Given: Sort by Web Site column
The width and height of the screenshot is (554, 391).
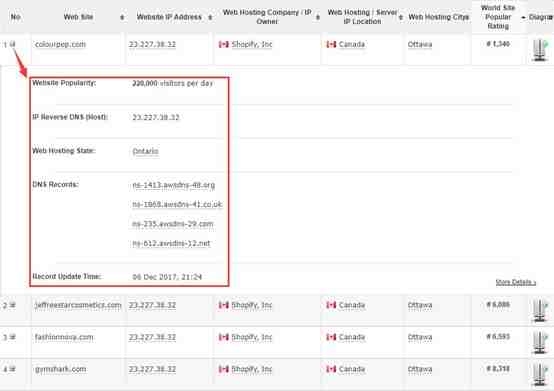Looking at the screenshot, I should coord(78,17).
